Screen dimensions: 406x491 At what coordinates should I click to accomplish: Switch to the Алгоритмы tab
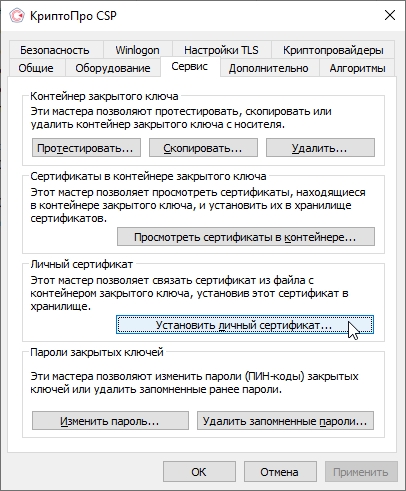coord(357,68)
